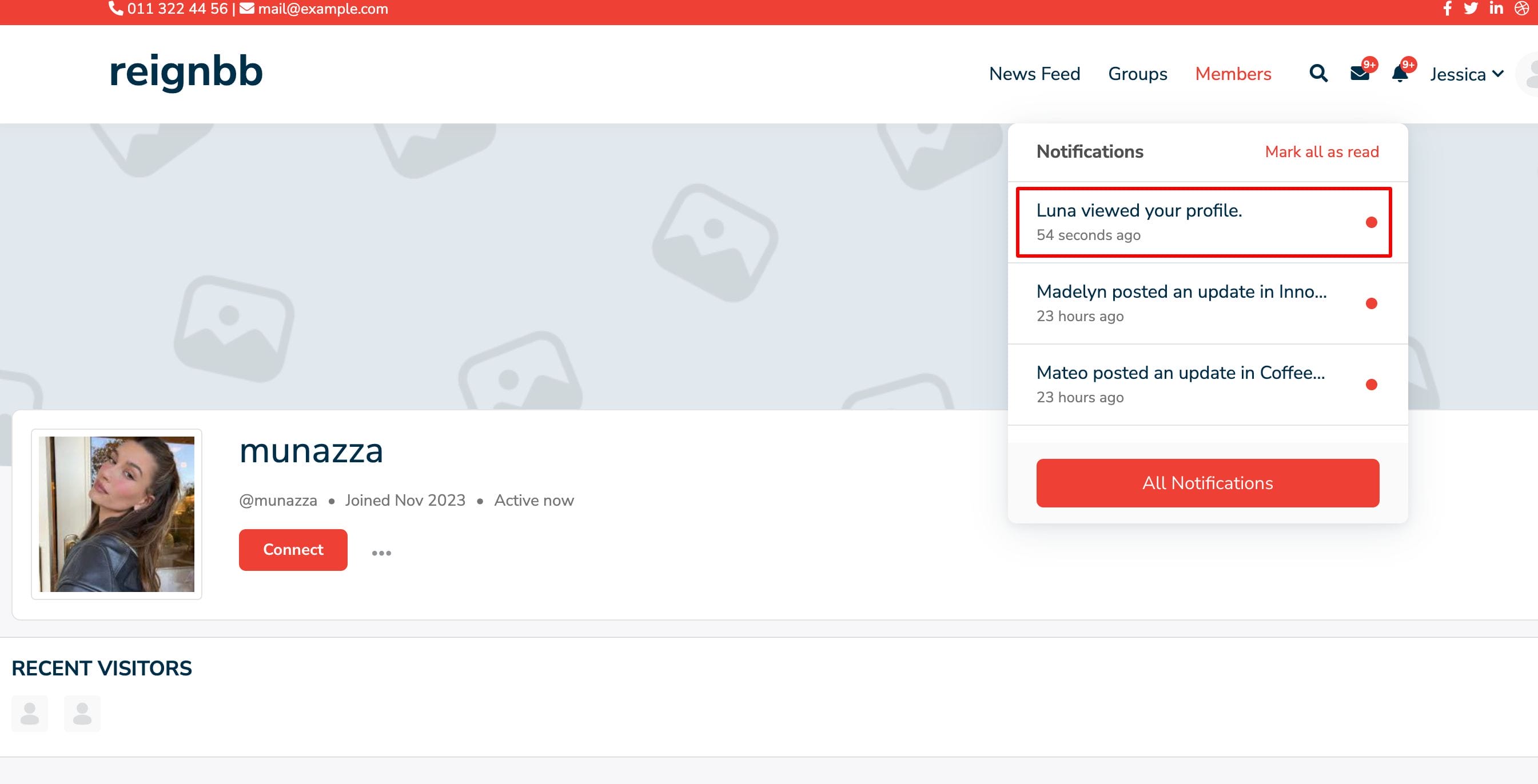Toggle unread dot on Mateo notification
This screenshot has width=1538, height=784.
pyautogui.click(x=1372, y=385)
